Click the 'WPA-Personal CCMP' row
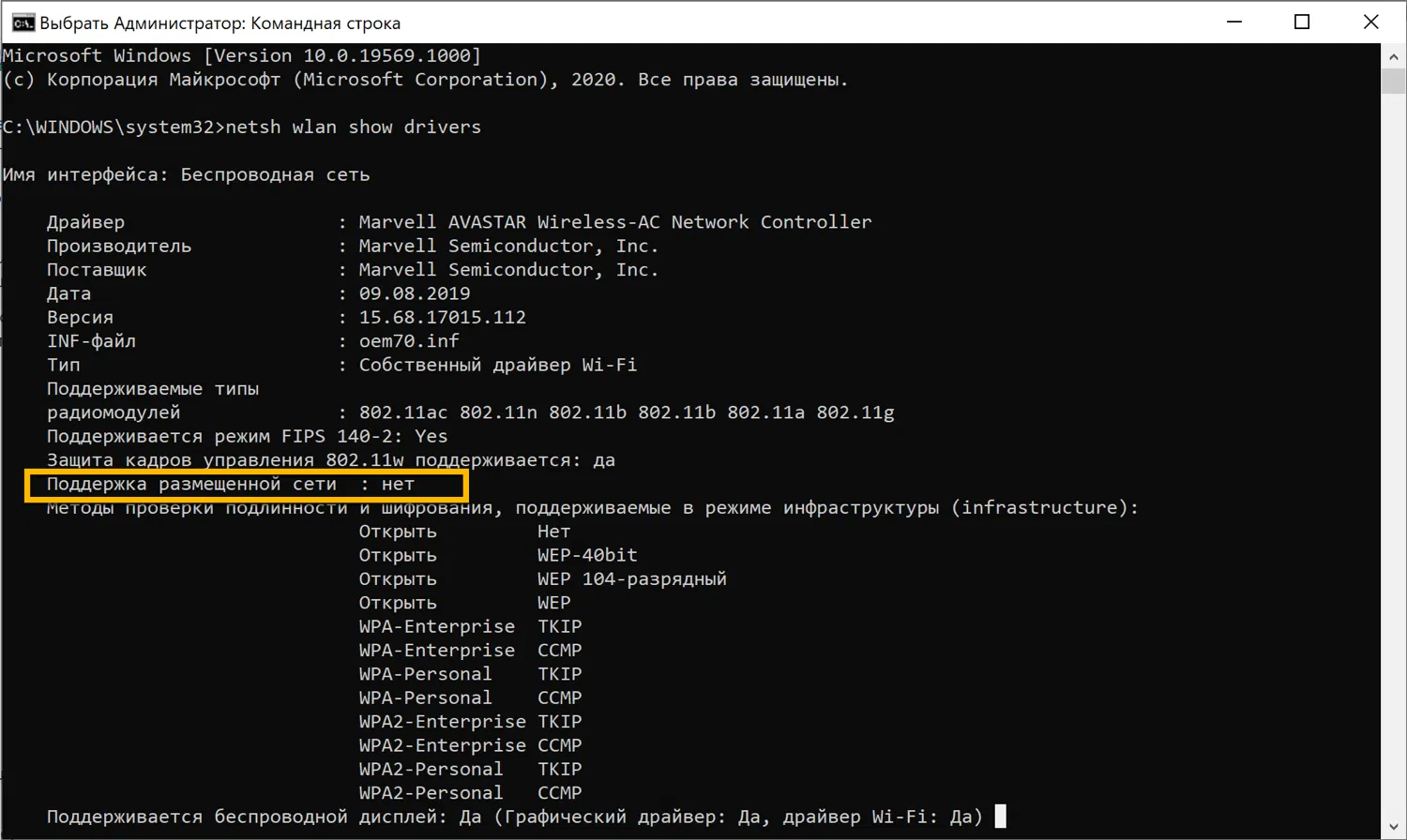The image size is (1407, 840). 471,698
